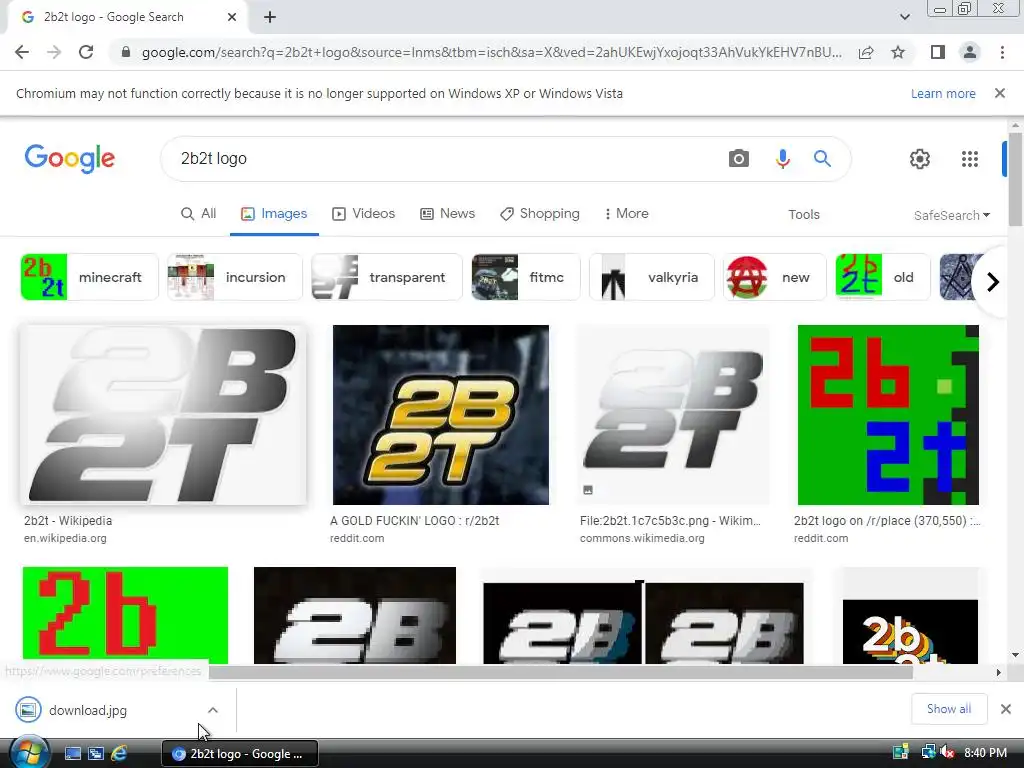
Task: Filter images by minecraft chip
Action: [x=89, y=277]
